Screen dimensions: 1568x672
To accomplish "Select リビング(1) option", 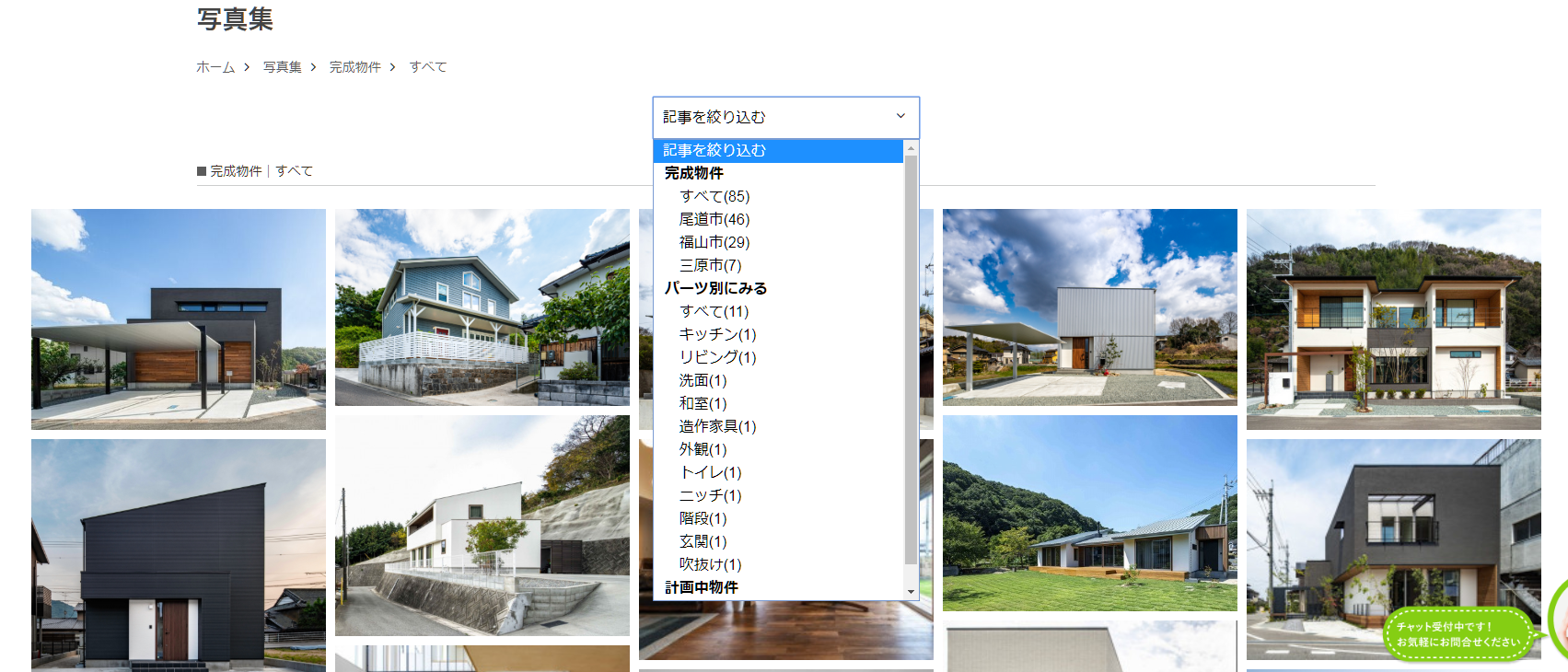I will (x=779, y=357).
